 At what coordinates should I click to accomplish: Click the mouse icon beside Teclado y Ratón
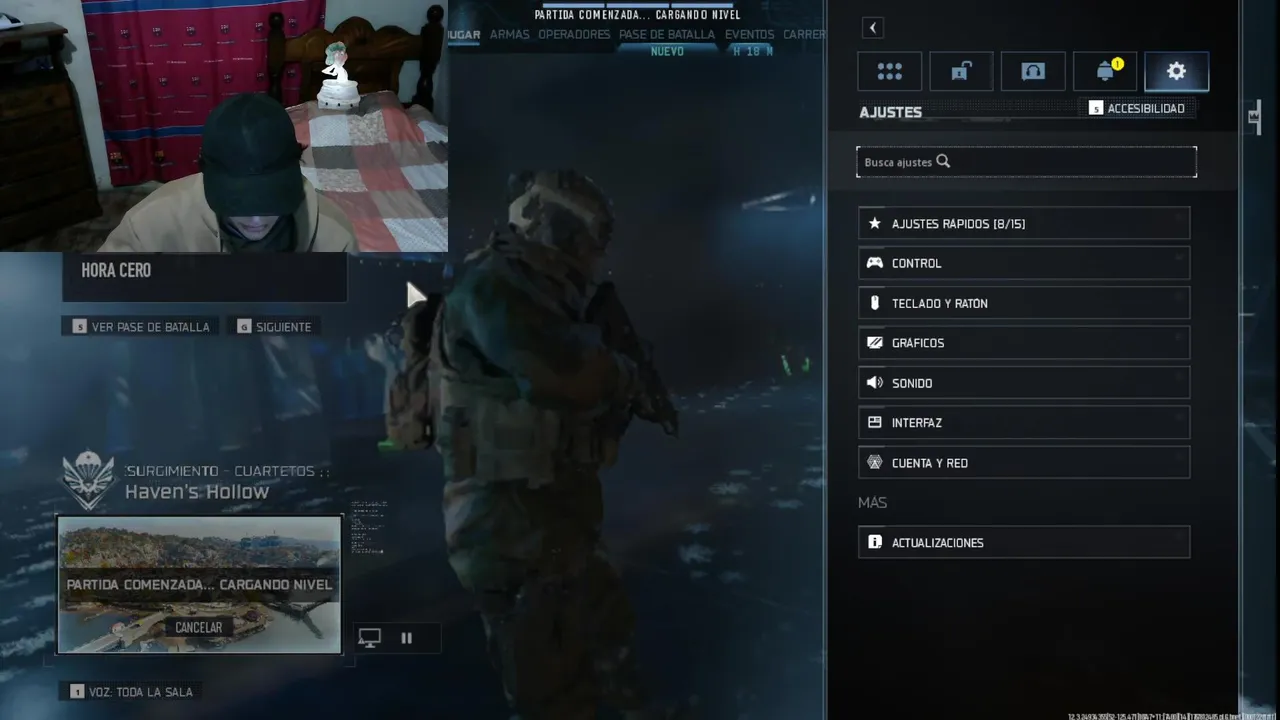tap(875, 303)
